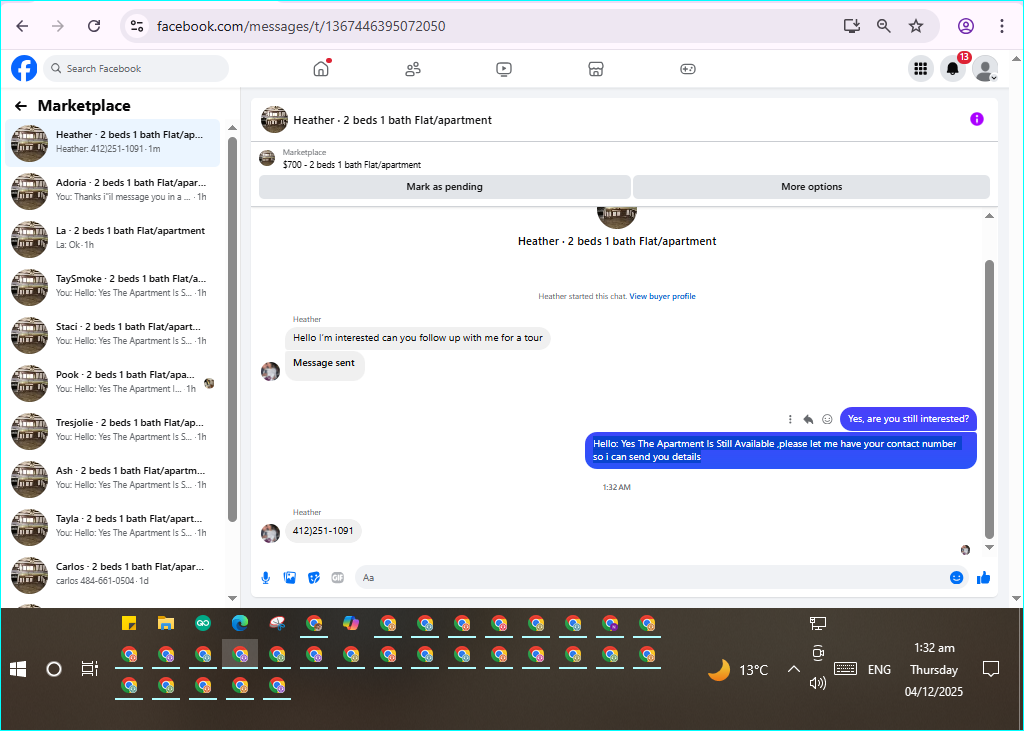This screenshot has width=1024, height=731.
Task: Click More options button
Action: [x=811, y=187]
